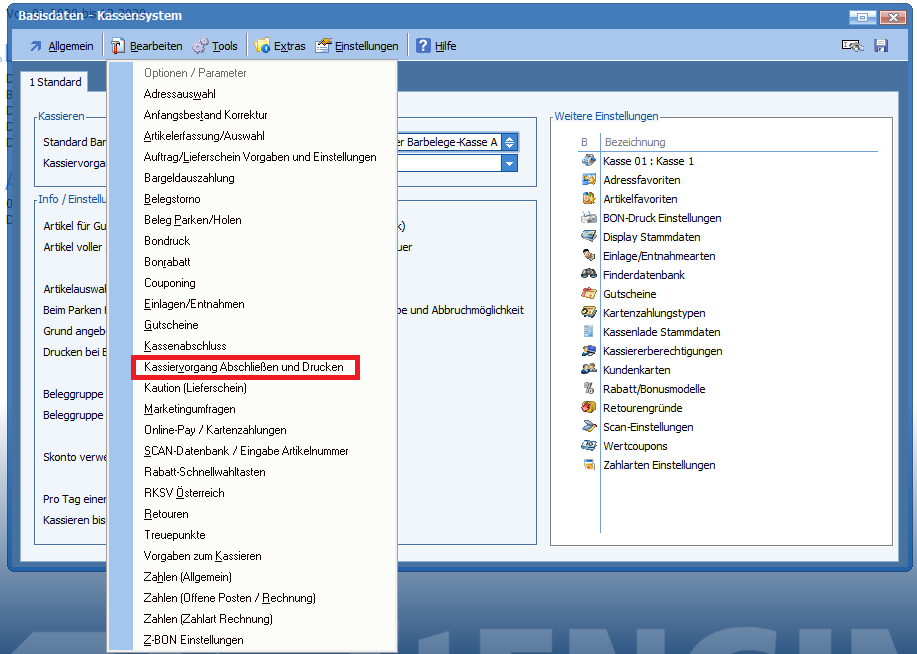Click the Rabatt/Bonusmodelle percent icon
This screenshot has width=917, height=654.
click(x=589, y=389)
